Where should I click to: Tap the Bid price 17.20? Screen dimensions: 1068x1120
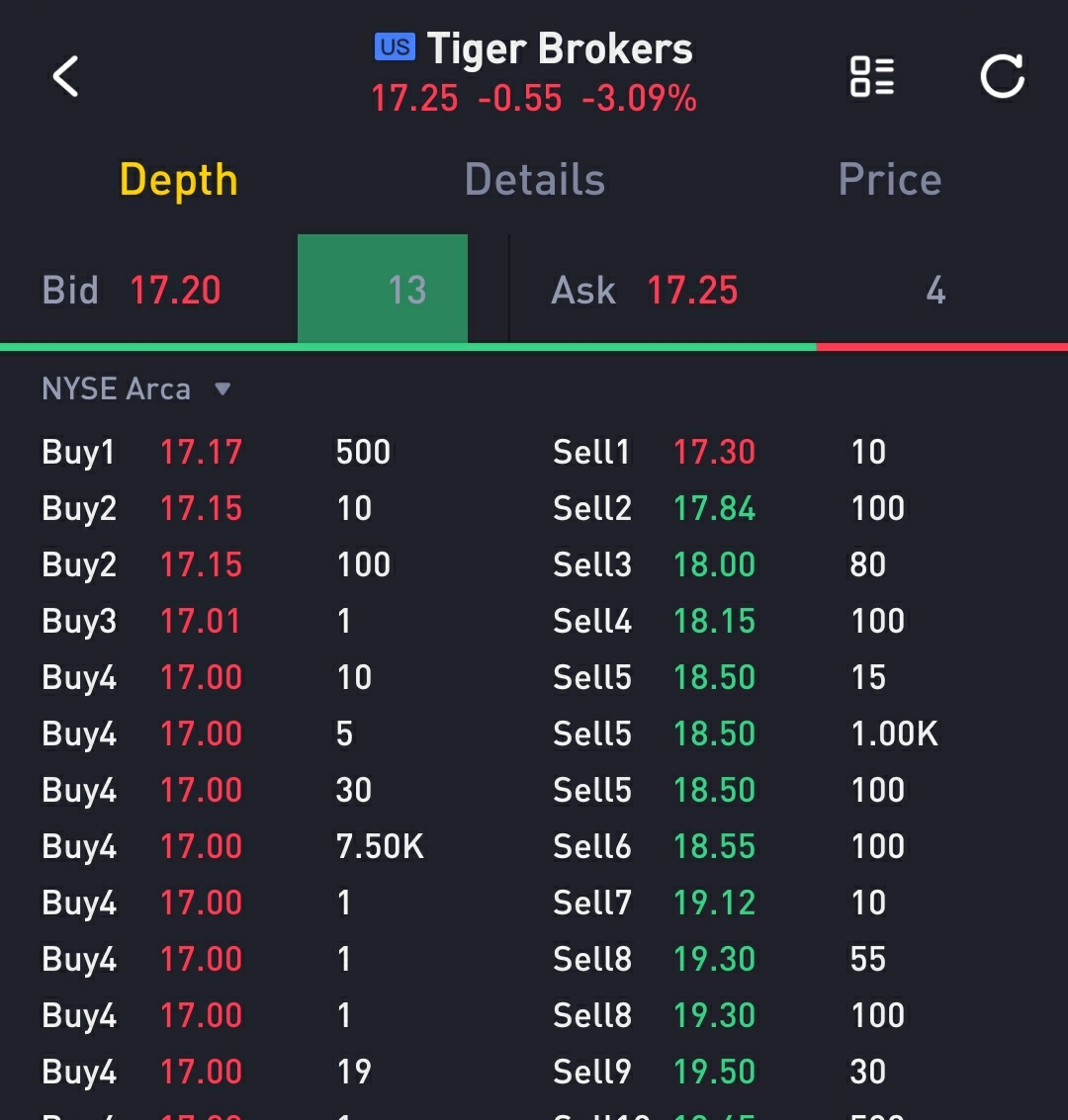(x=175, y=291)
